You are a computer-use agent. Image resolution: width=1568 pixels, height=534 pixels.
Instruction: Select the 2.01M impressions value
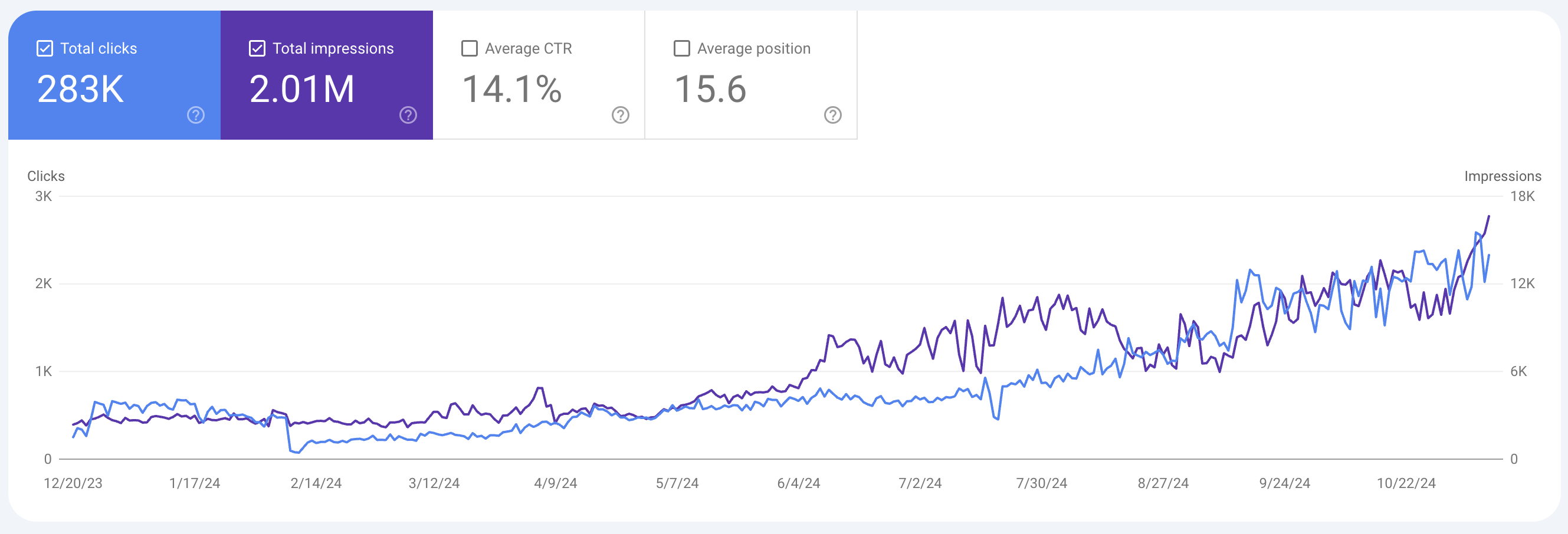click(302, 90)
